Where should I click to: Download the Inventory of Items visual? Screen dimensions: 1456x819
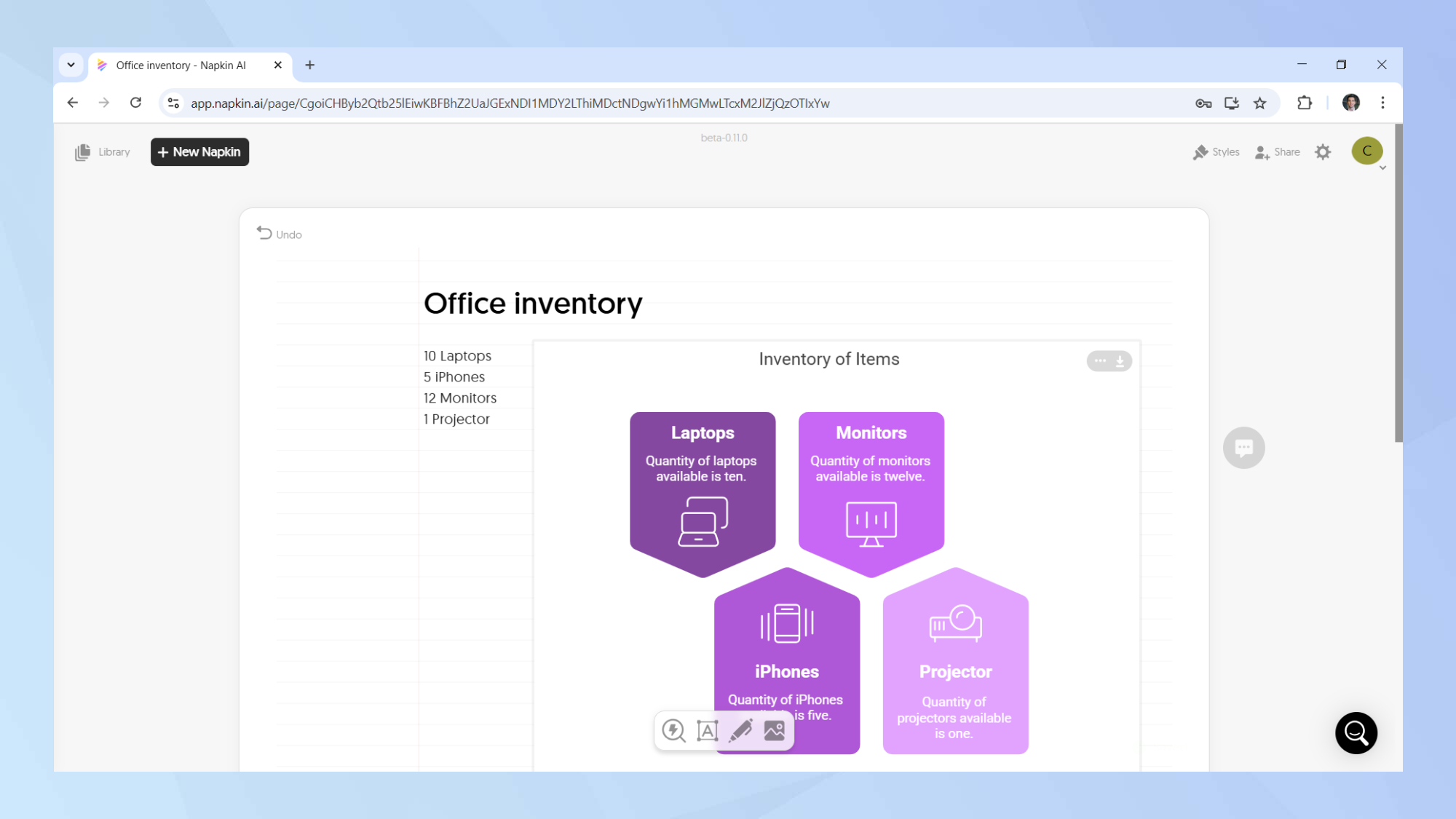tap(1120, 361)
